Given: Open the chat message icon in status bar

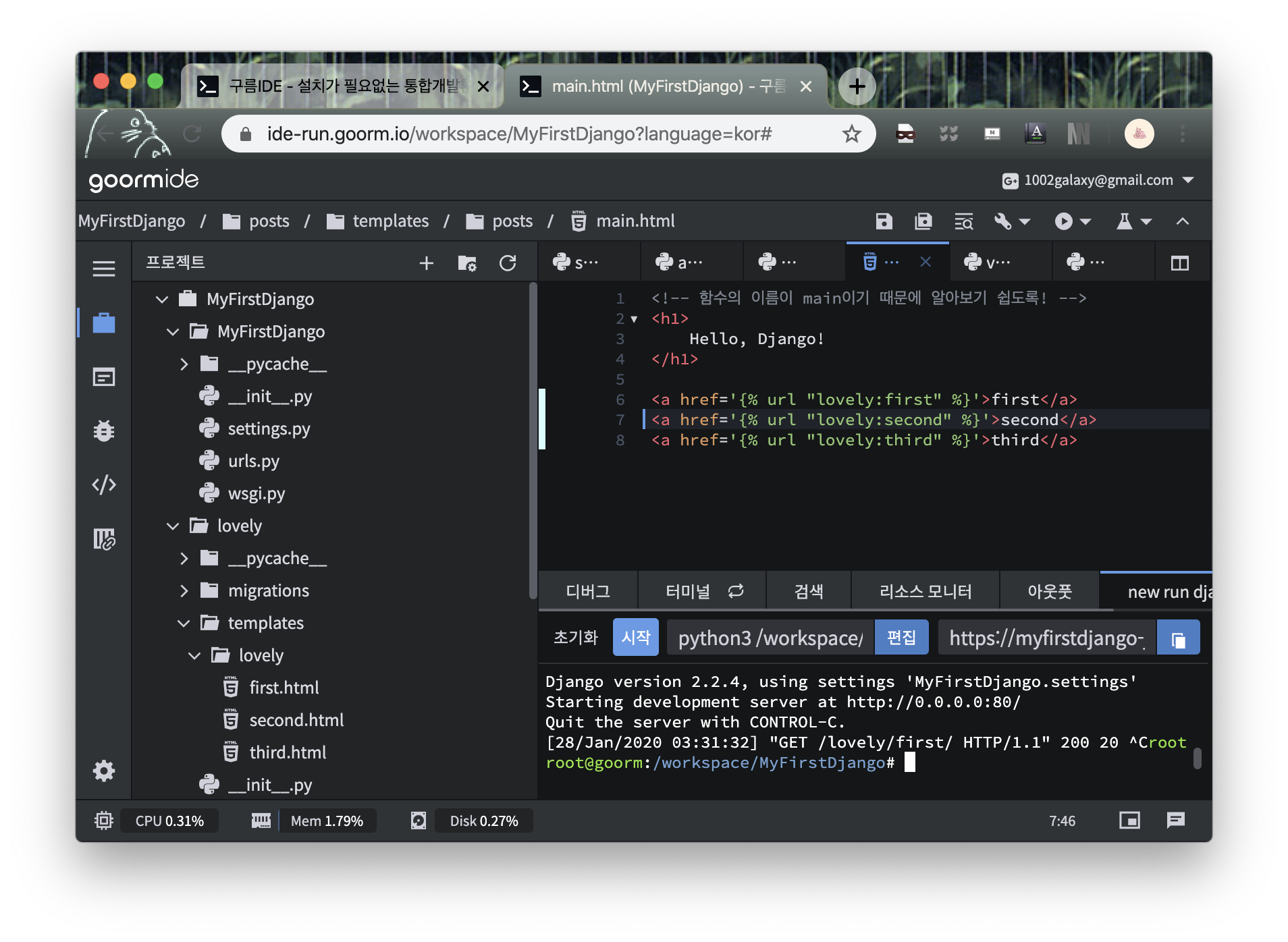Looking at the screenshot, I should tap(1175, 821).
